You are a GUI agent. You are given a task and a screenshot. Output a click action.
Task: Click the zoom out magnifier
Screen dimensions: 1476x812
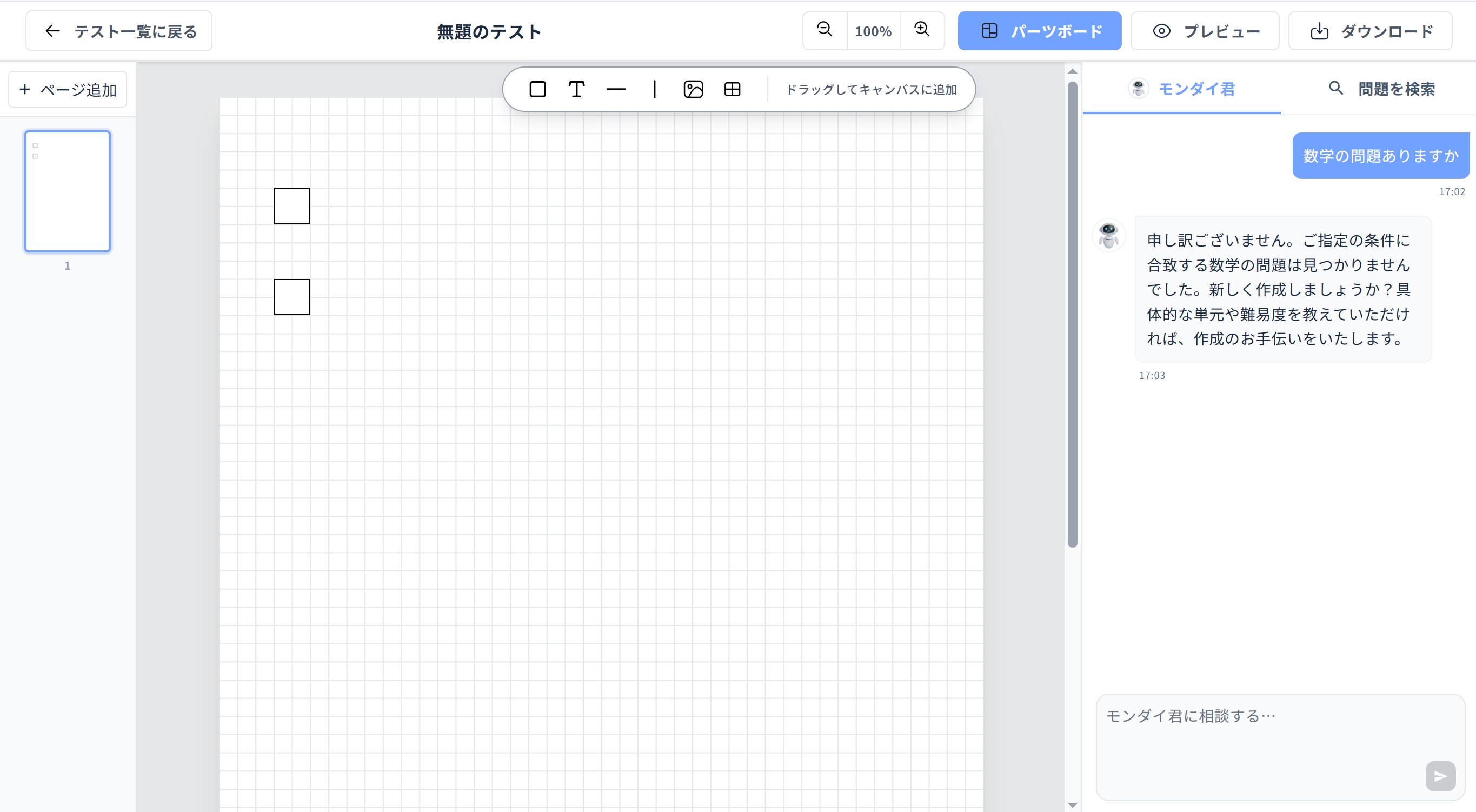click(825, 30)
